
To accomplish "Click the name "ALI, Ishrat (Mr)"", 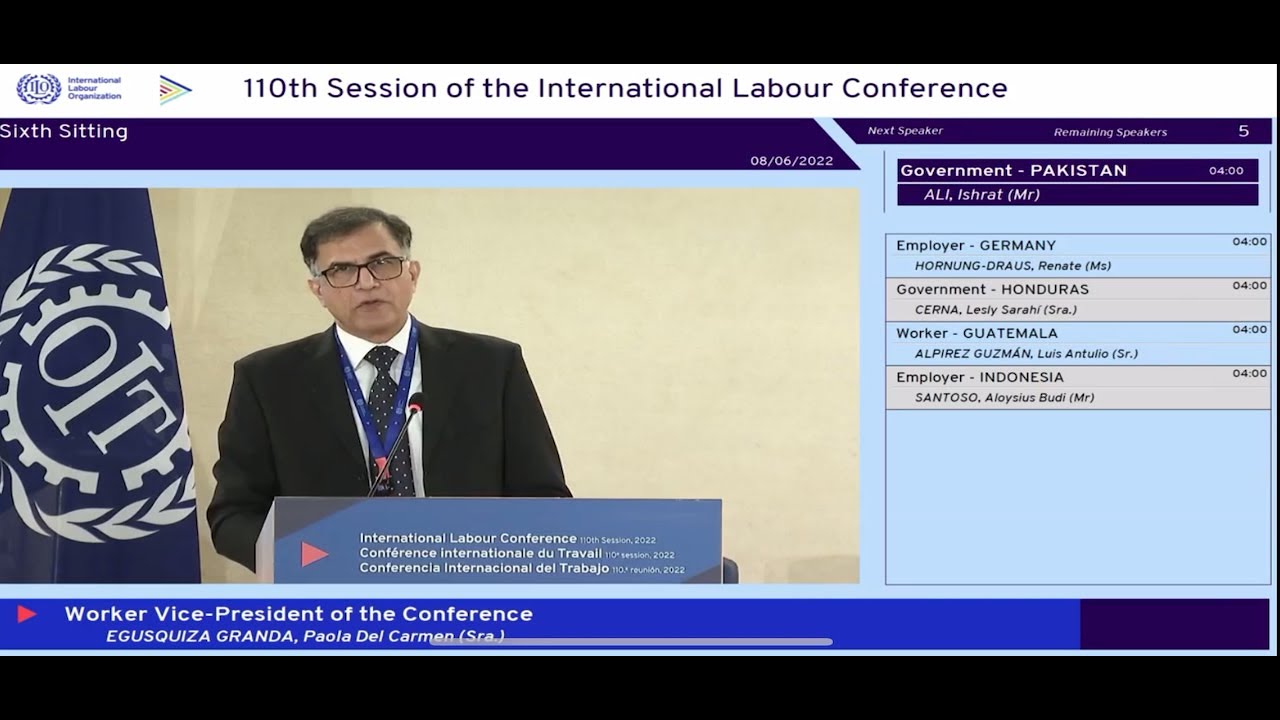I will [982, 195].
